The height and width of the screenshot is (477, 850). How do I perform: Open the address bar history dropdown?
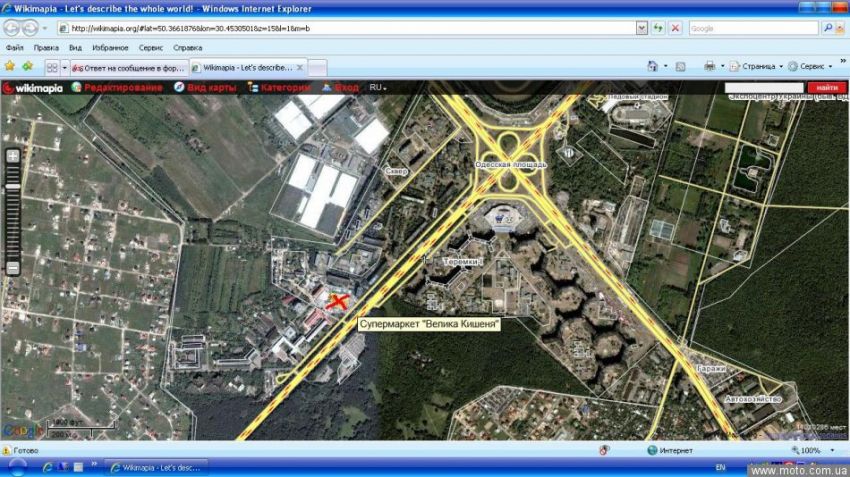(x=641, y=28)
